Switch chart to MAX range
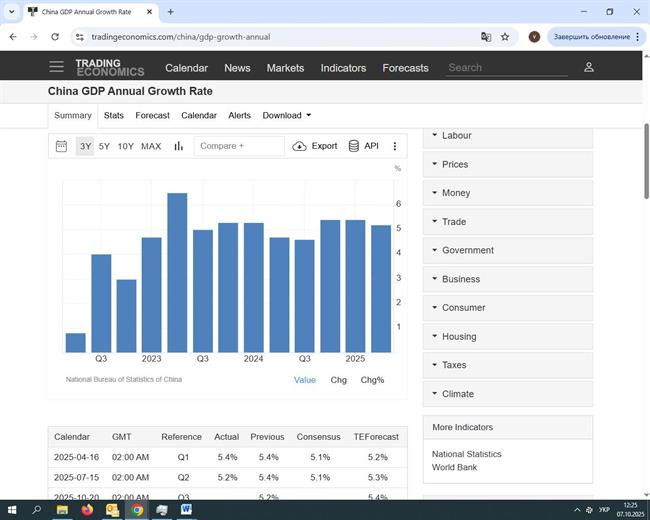This screenshot has height=520, width=650. (151, 146)
